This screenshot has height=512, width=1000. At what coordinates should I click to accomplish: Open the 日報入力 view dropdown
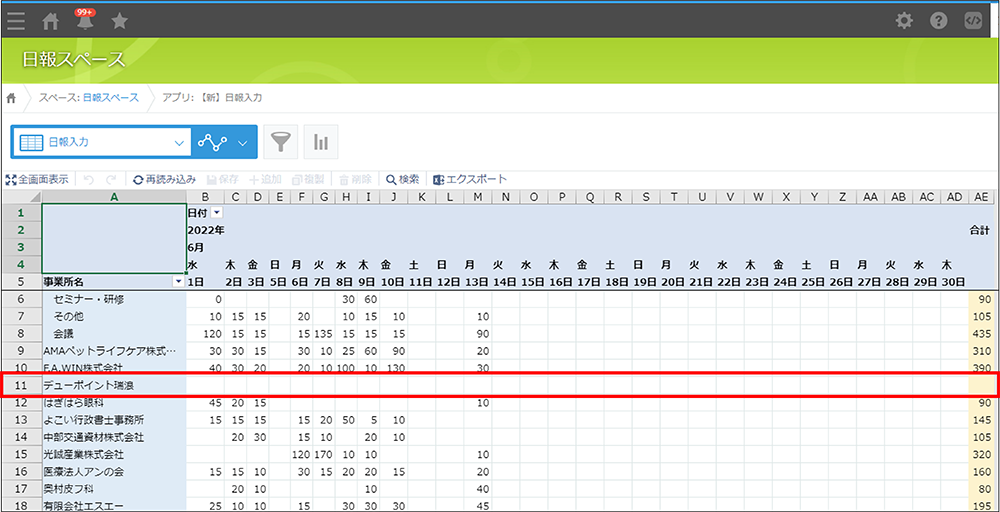point(101,142)
